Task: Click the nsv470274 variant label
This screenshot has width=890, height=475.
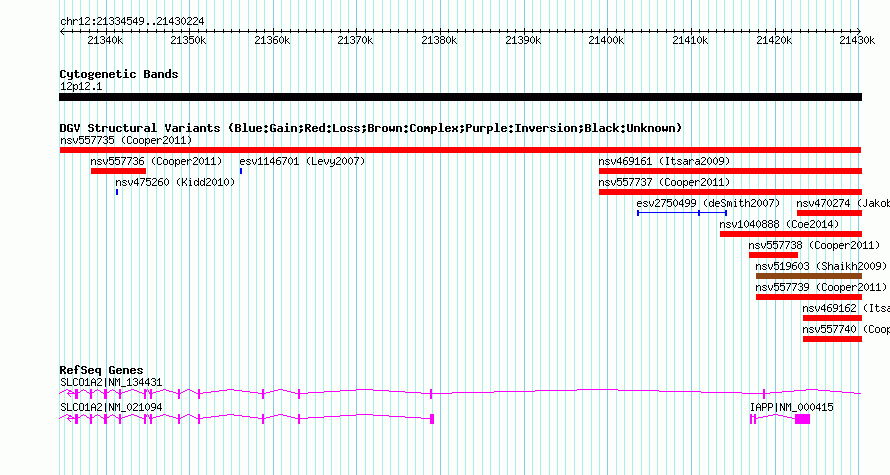Action: [x=843, y=203]
